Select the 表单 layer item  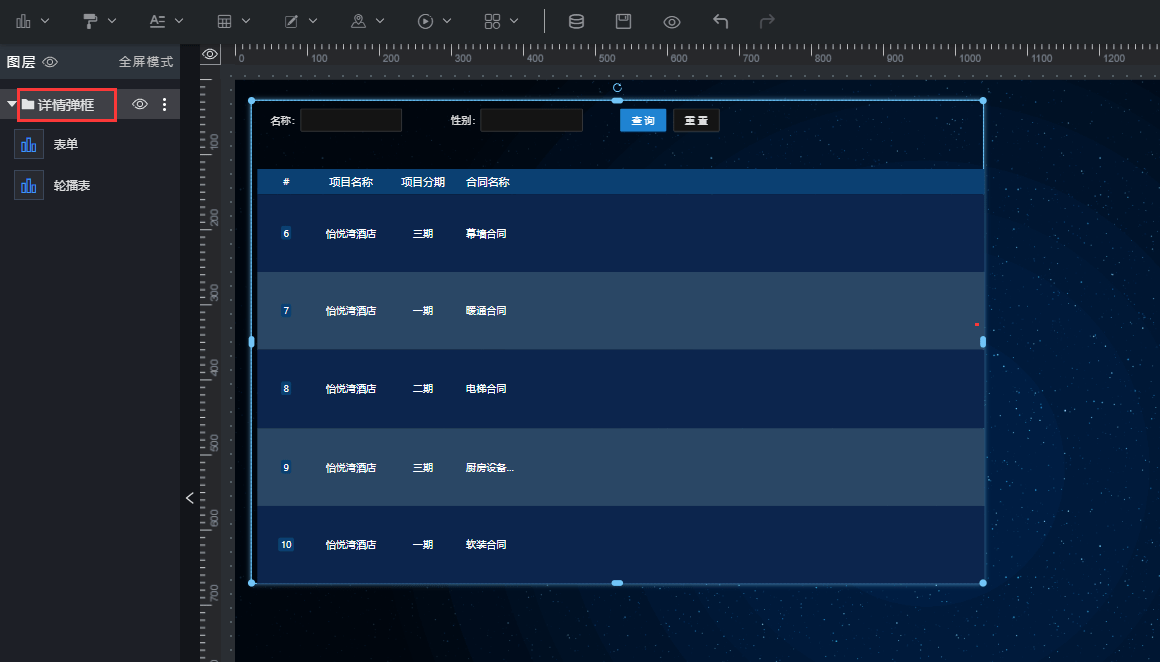[66, 145]
